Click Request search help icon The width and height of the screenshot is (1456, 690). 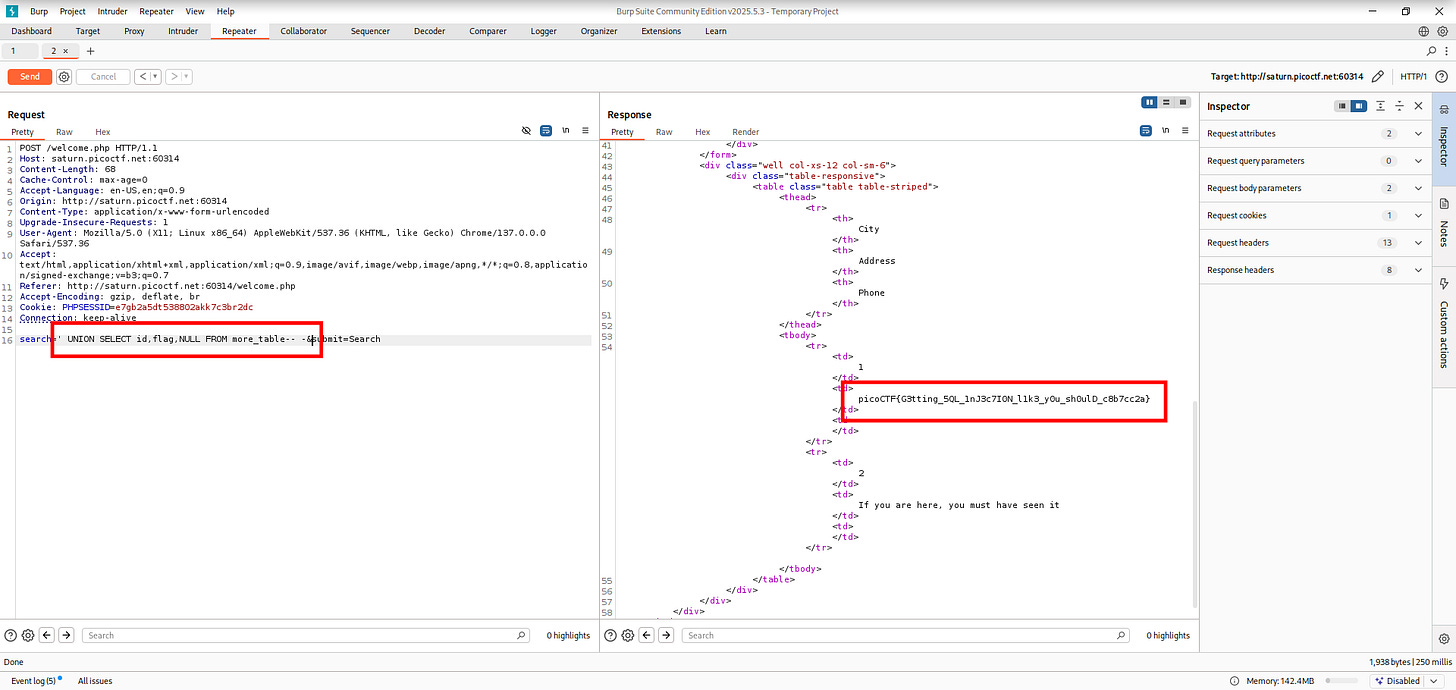[11, 635]
